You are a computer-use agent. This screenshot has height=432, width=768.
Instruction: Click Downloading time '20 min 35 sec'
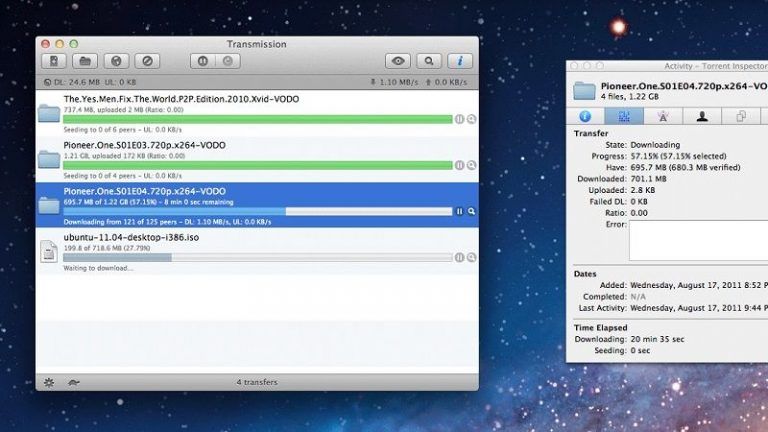[x=657, y=339]
